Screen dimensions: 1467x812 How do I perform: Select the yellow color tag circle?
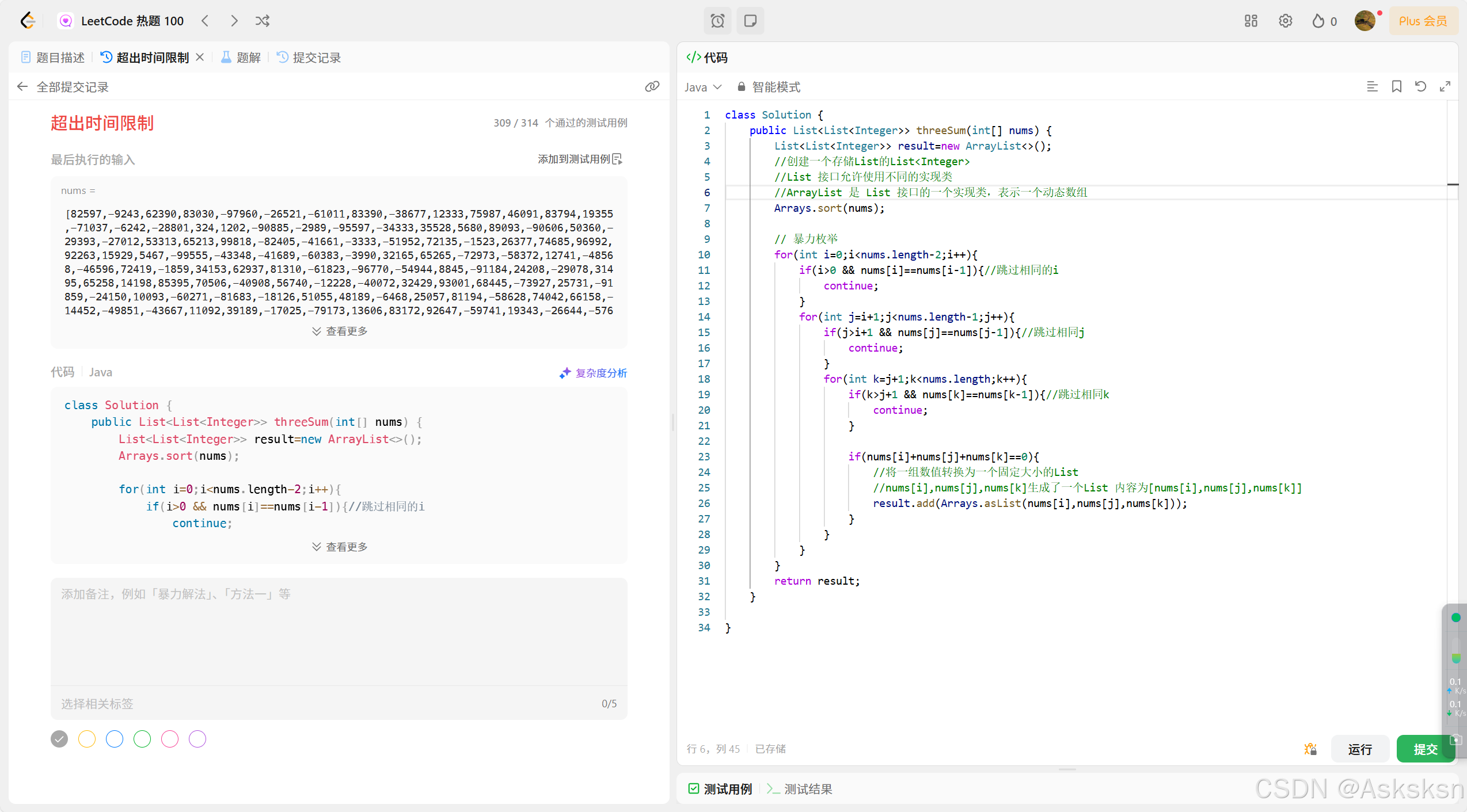87,739
